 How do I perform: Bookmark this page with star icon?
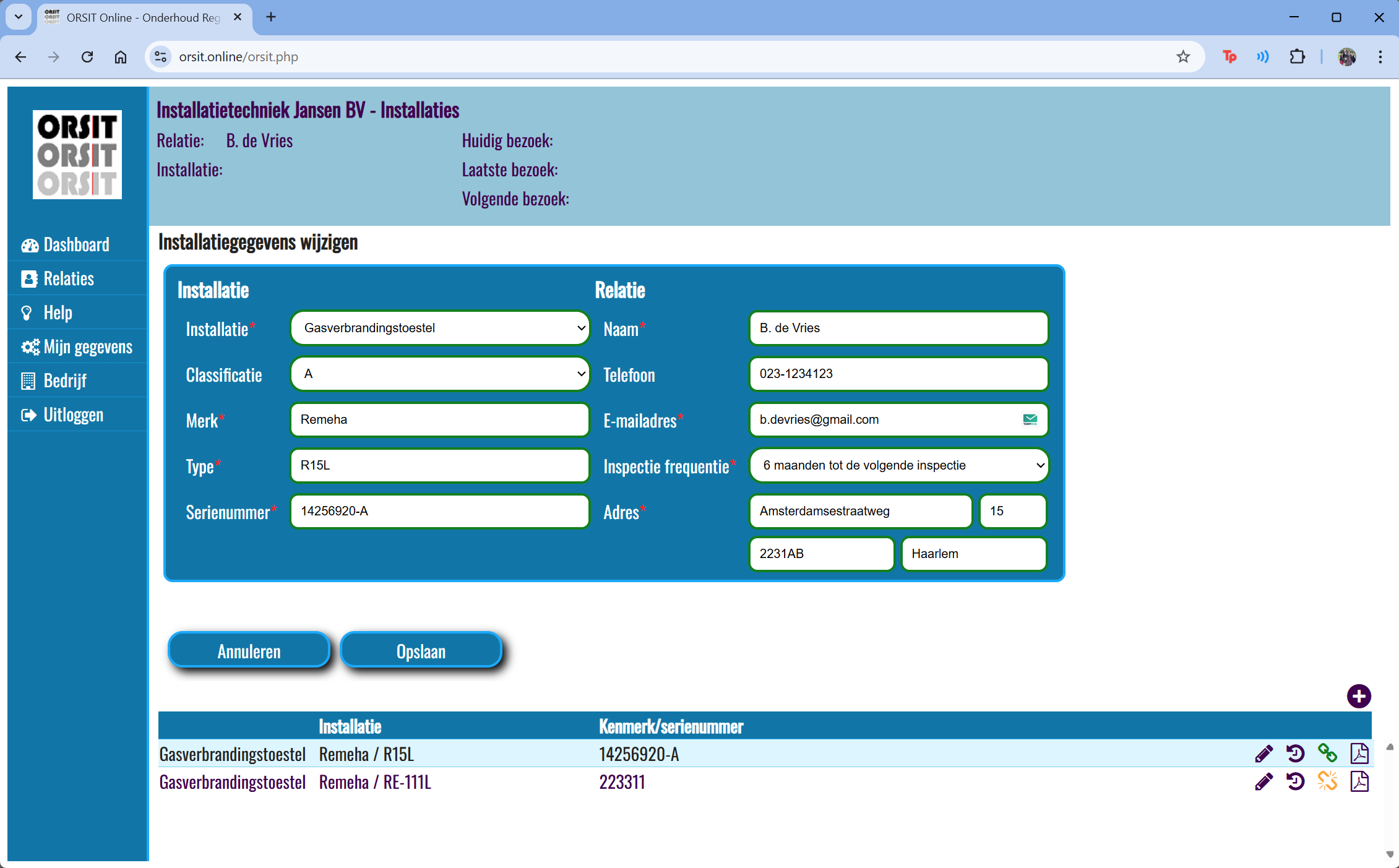1183,57
